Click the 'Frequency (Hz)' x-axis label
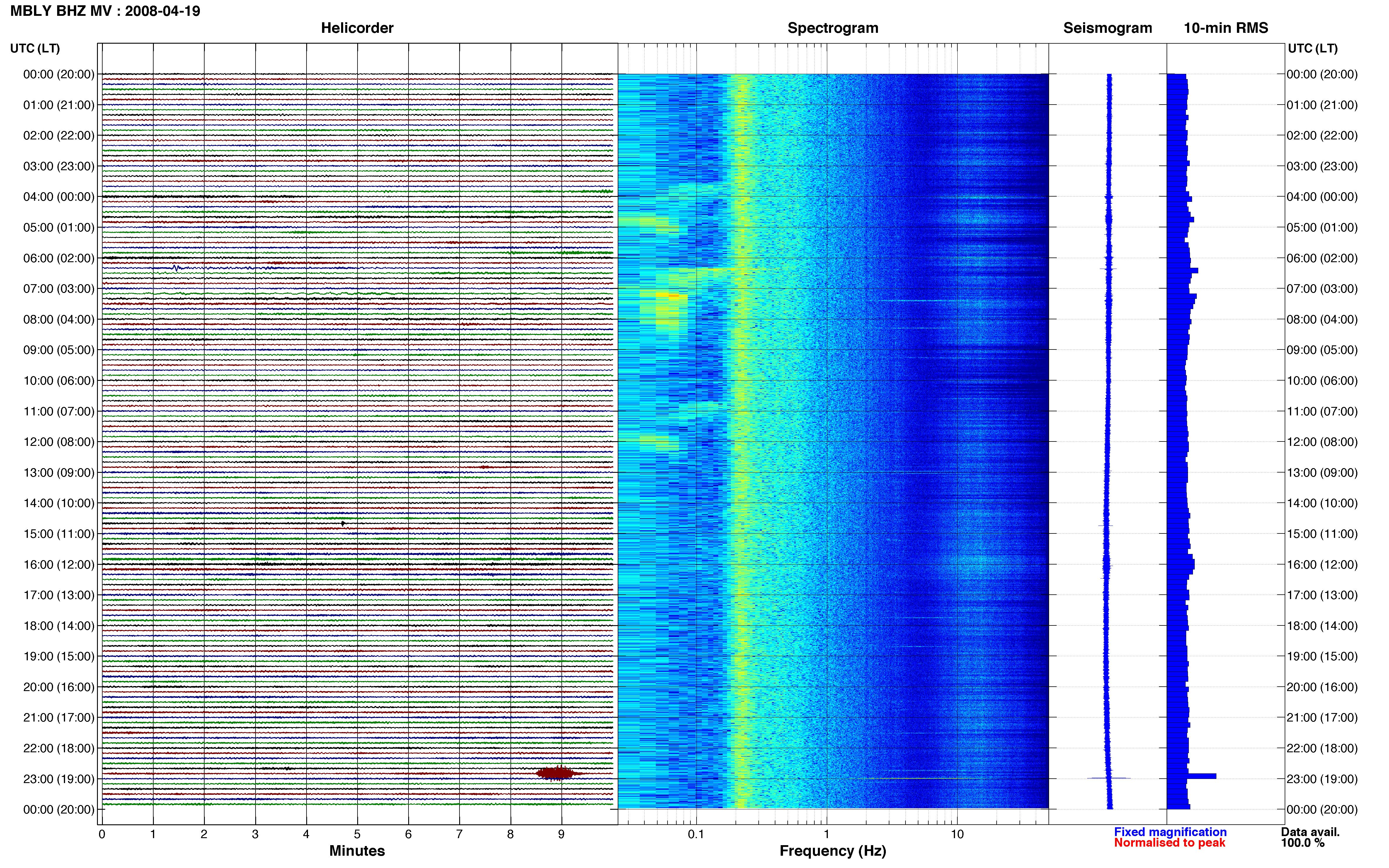 (833, 851)
